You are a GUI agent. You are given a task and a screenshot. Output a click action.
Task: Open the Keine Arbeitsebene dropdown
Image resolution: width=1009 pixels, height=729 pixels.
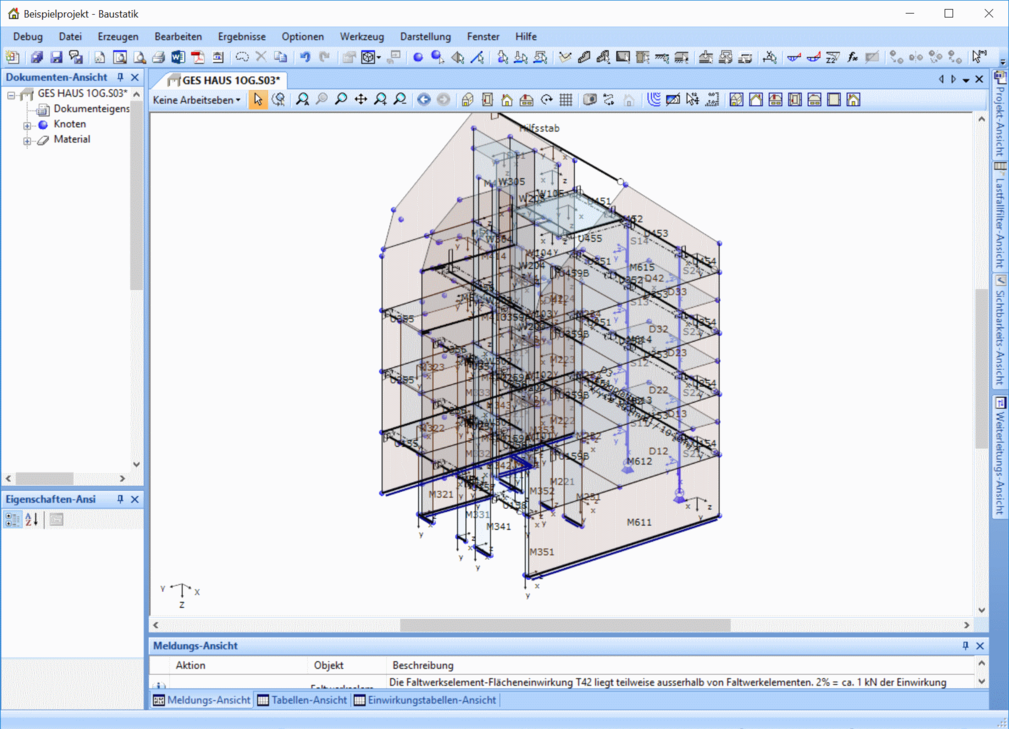point(197,100)
